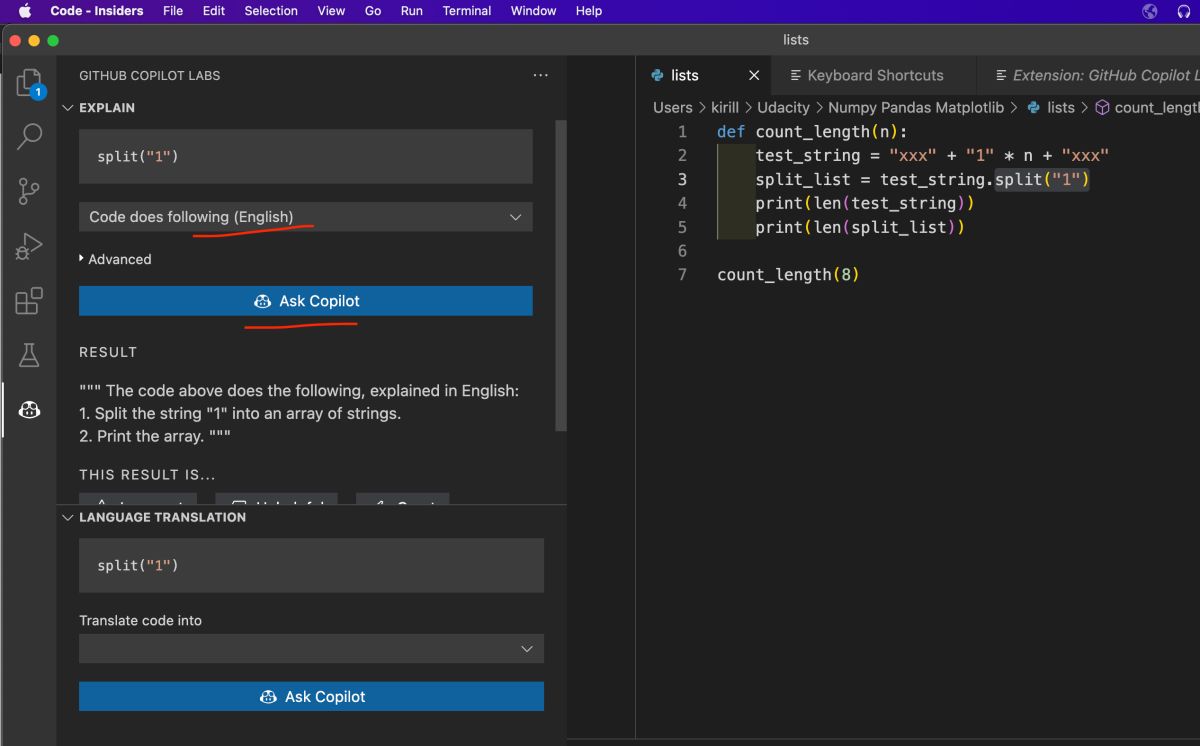
Task: Open the Code - Insiders app menu
Action: pos(97,11)
